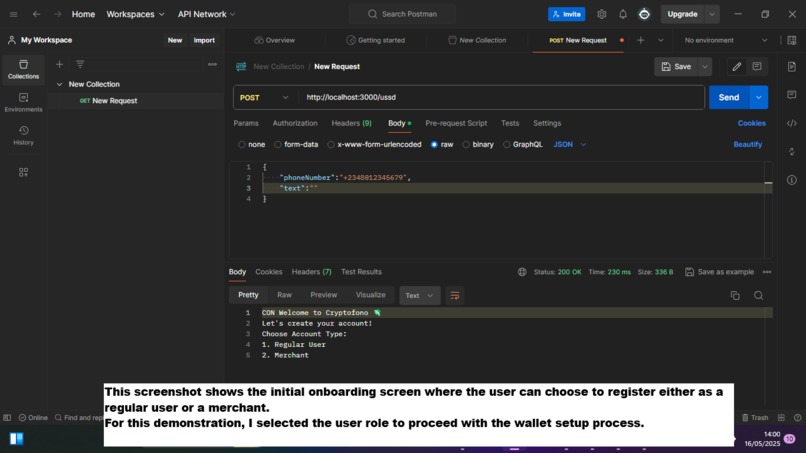
Task: Select the form-data body type
Action: tap(278, 144)
